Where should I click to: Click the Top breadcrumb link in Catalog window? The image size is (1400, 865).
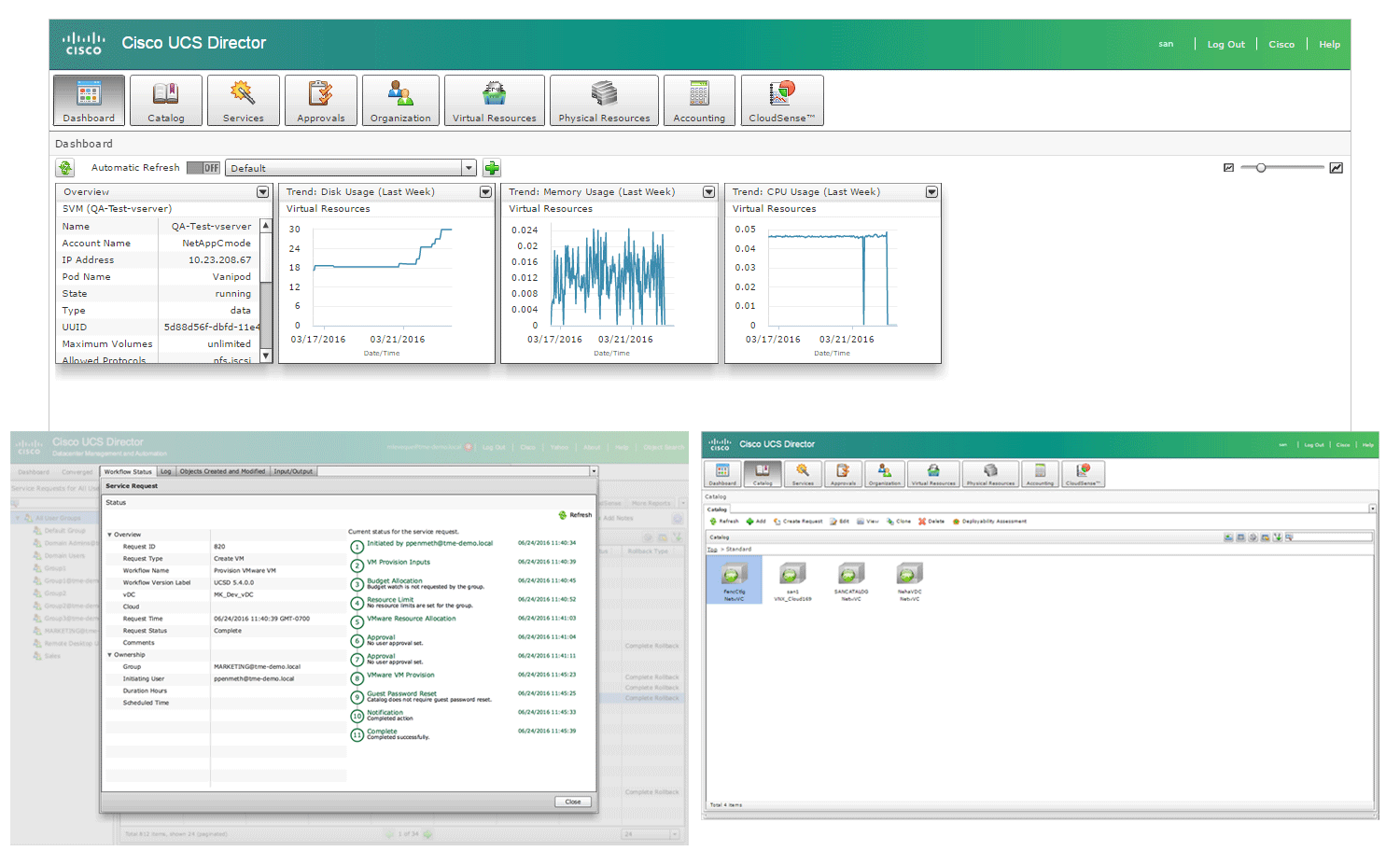[712, 550]
